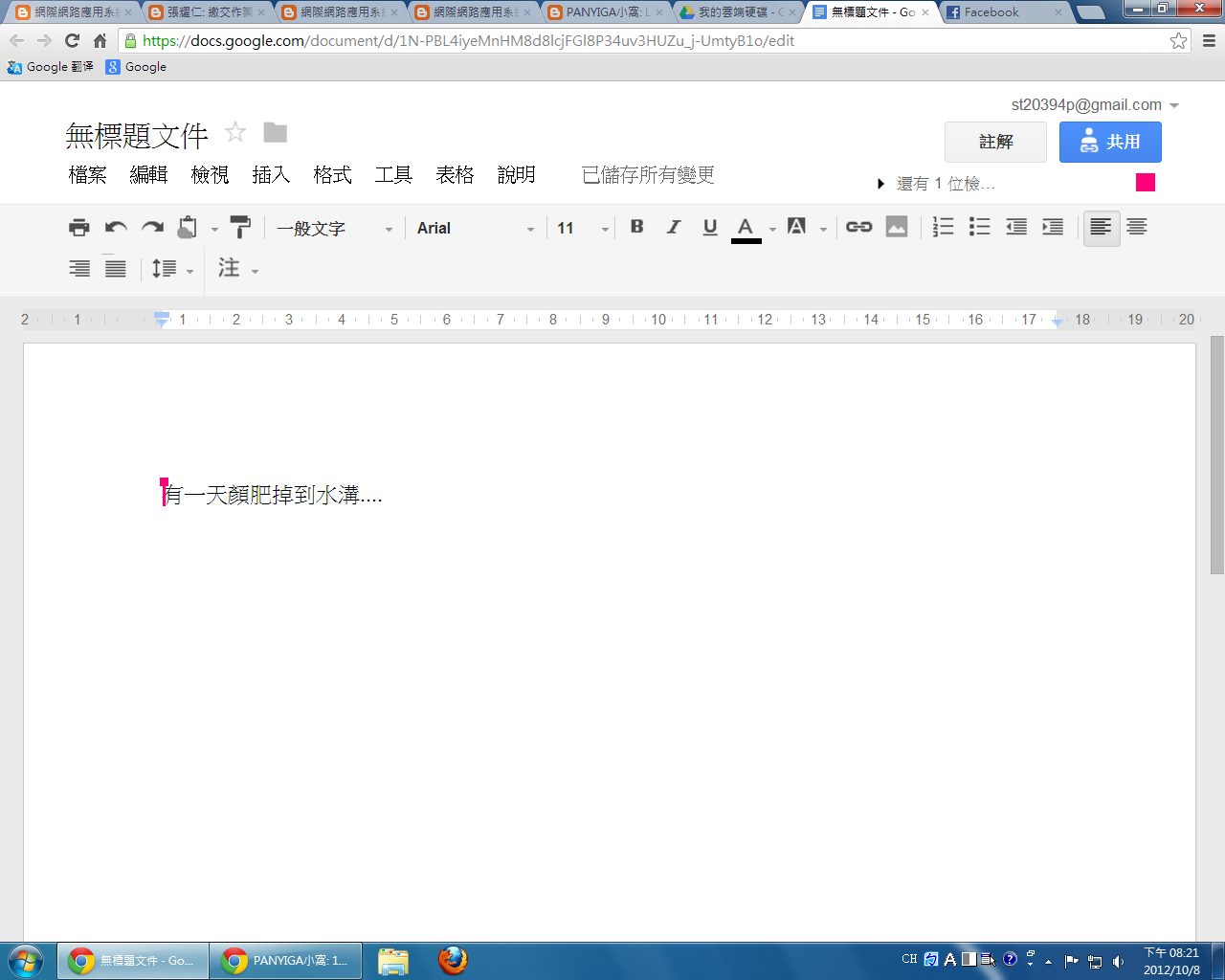Select the Paint format tool
1225x980 pixels.
pos(239,228)
